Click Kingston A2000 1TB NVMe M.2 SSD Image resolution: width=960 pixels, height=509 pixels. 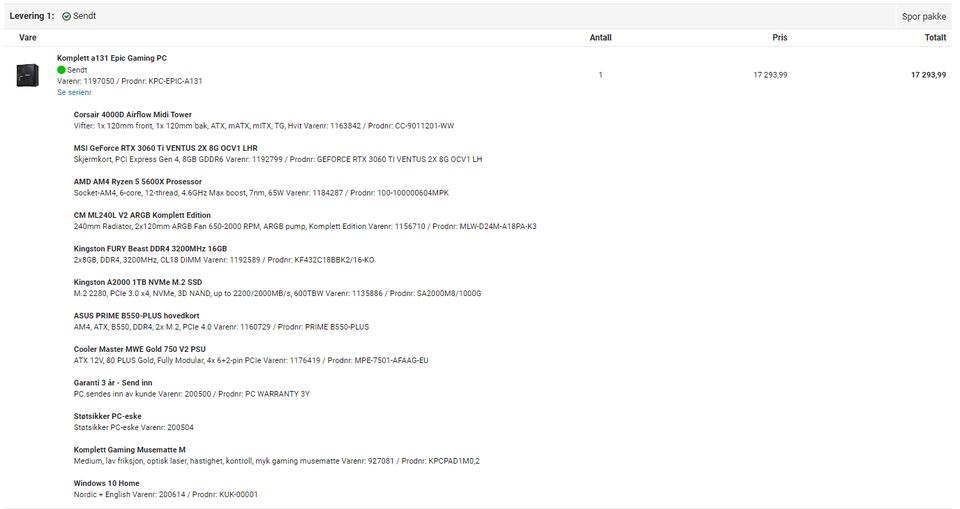click(138, 282)
